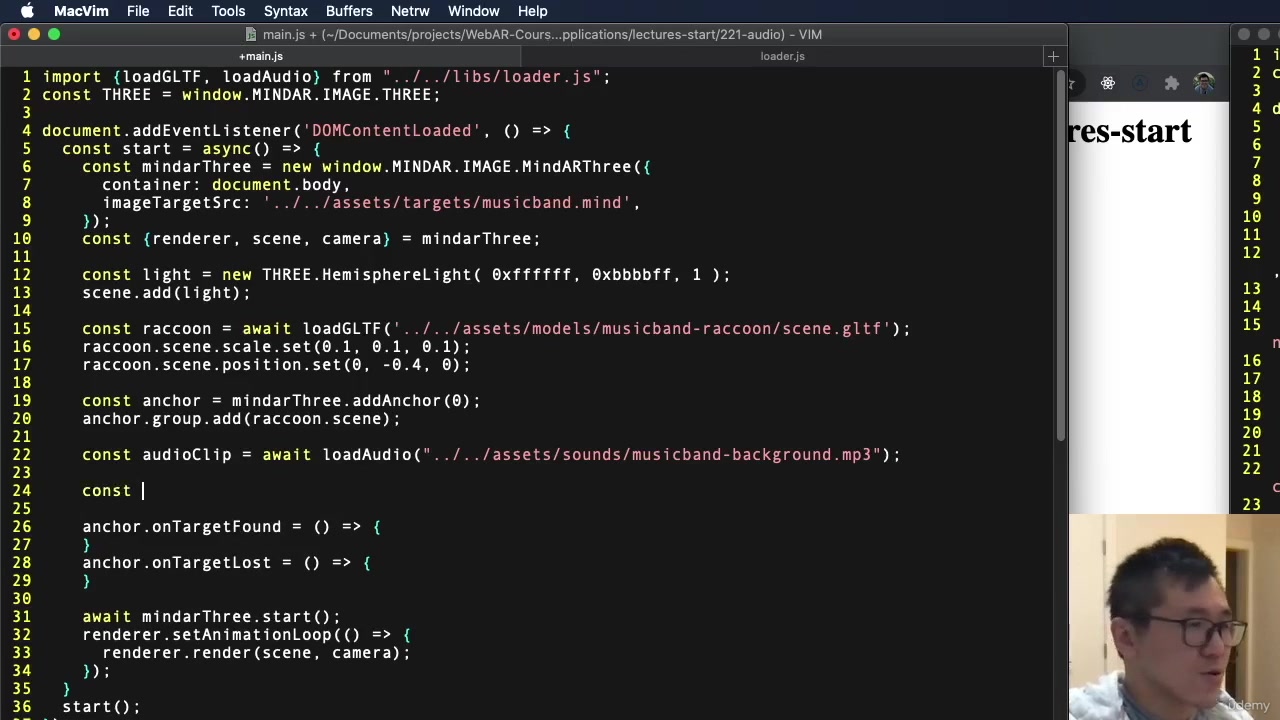Click the browser extensions puzzle icon
This screenshot has width=1280, height=720.
1171,83
